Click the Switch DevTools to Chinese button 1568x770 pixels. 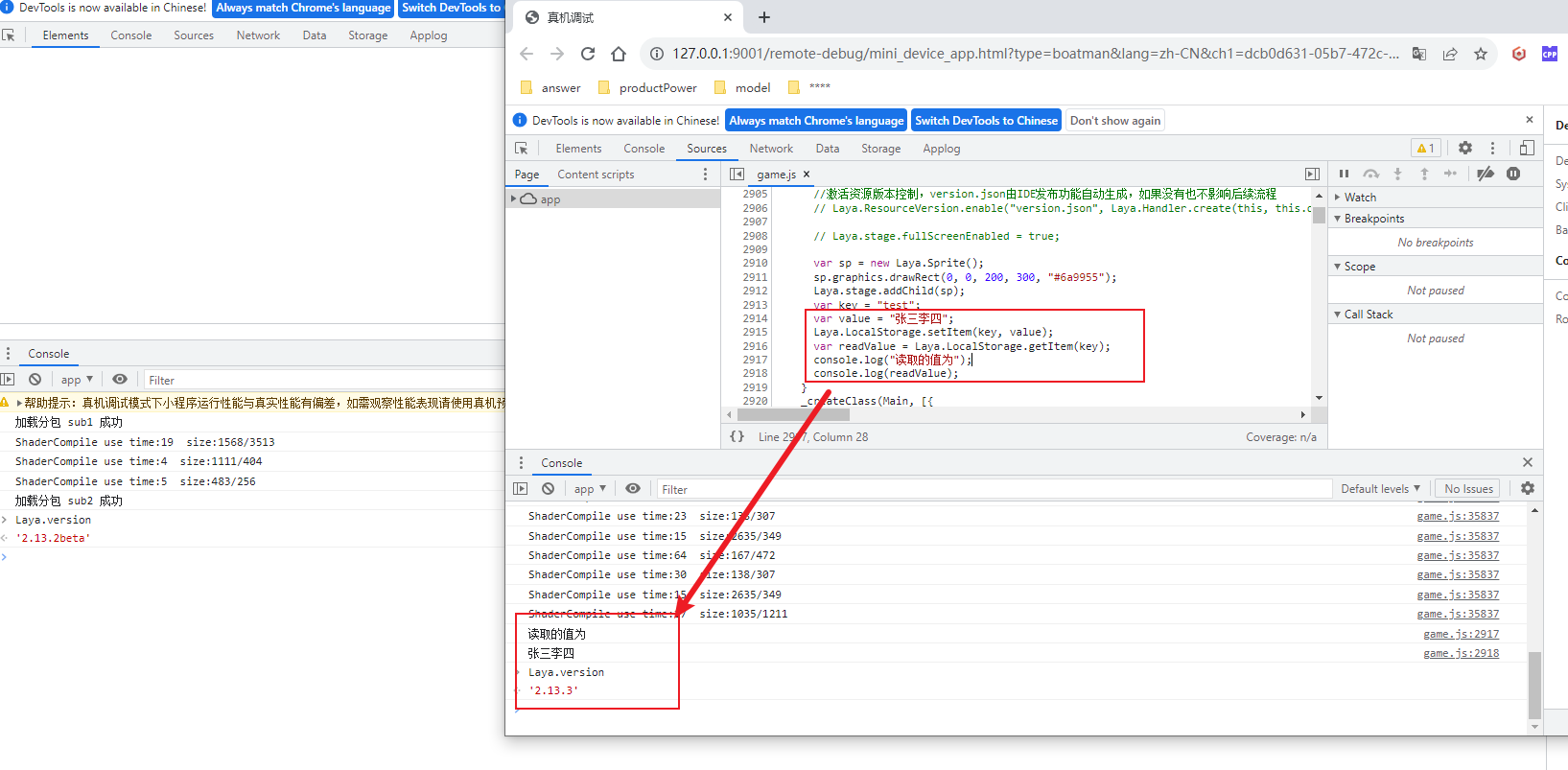[x=986, y=121]
